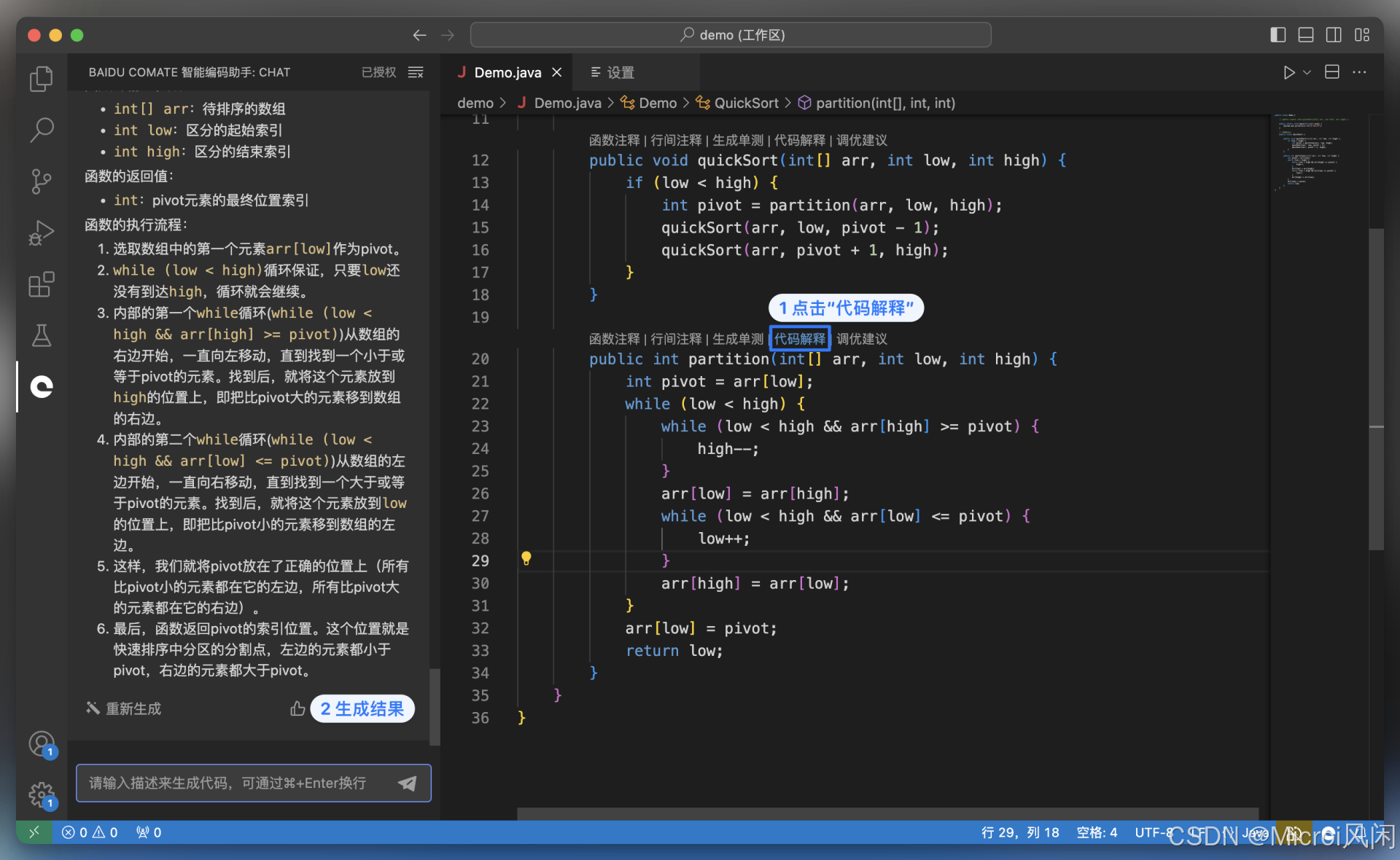1400x860 pixels.
Task: Open the Extensions view
Action: pyautogui.click(x=41, y=284)
